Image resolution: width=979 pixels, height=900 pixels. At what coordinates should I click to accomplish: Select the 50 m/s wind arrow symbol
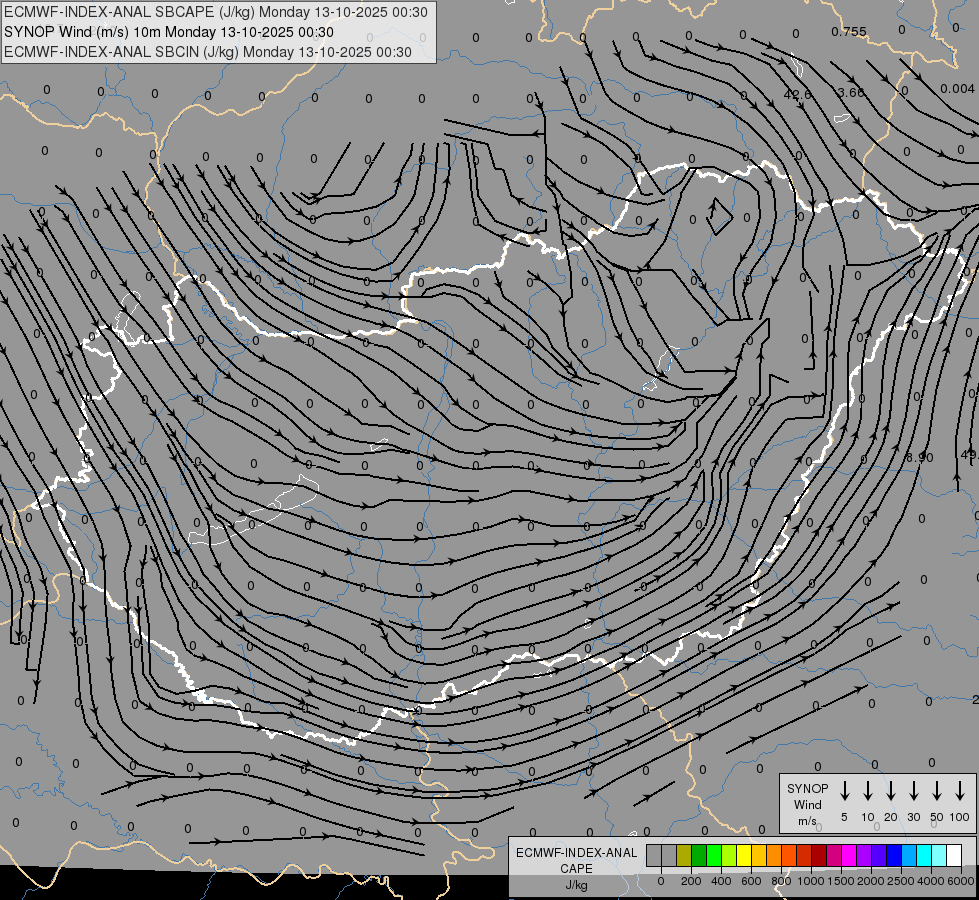point(937,790)
